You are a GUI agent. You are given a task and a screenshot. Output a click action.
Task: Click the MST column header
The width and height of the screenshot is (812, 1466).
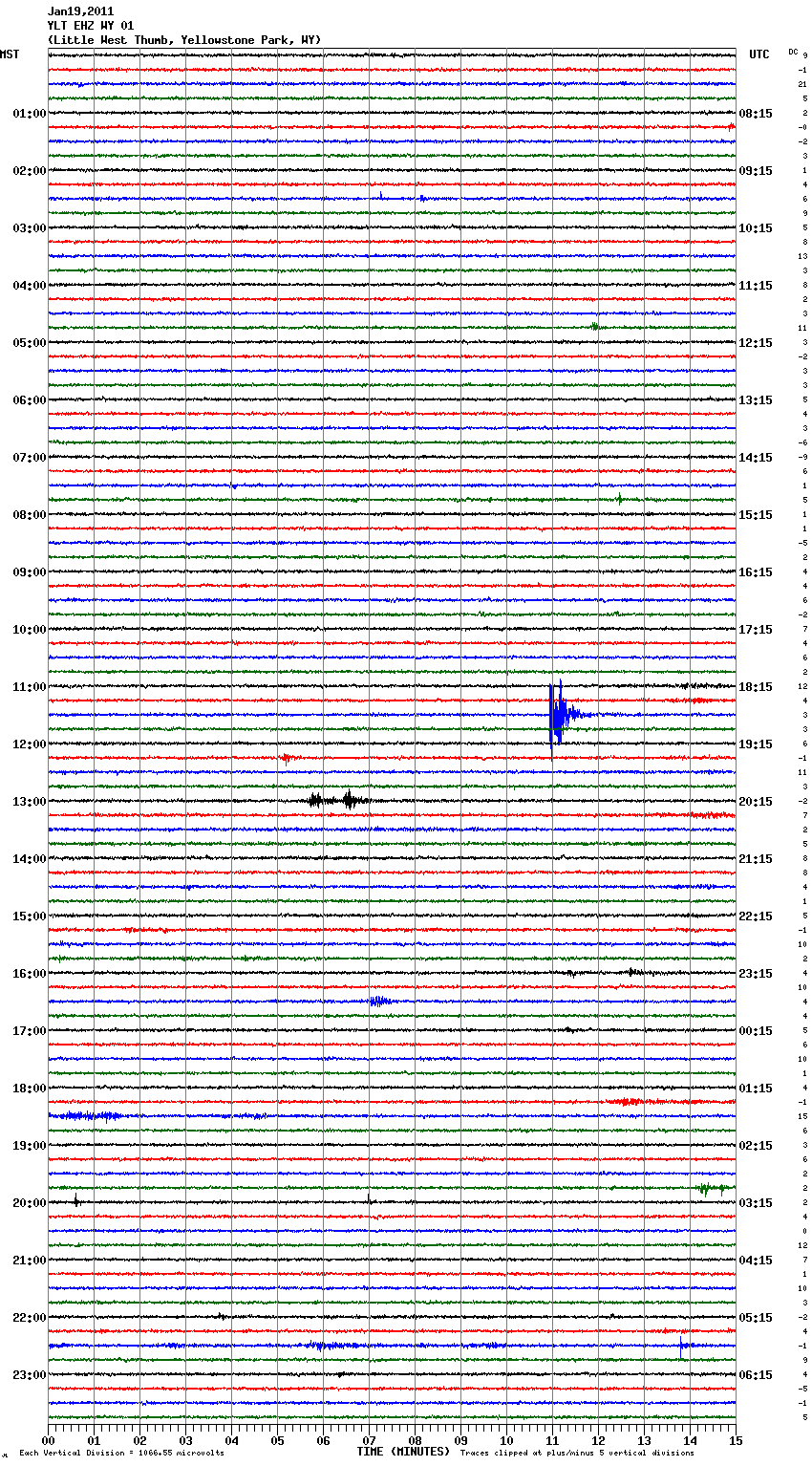(x=10, y=54)
